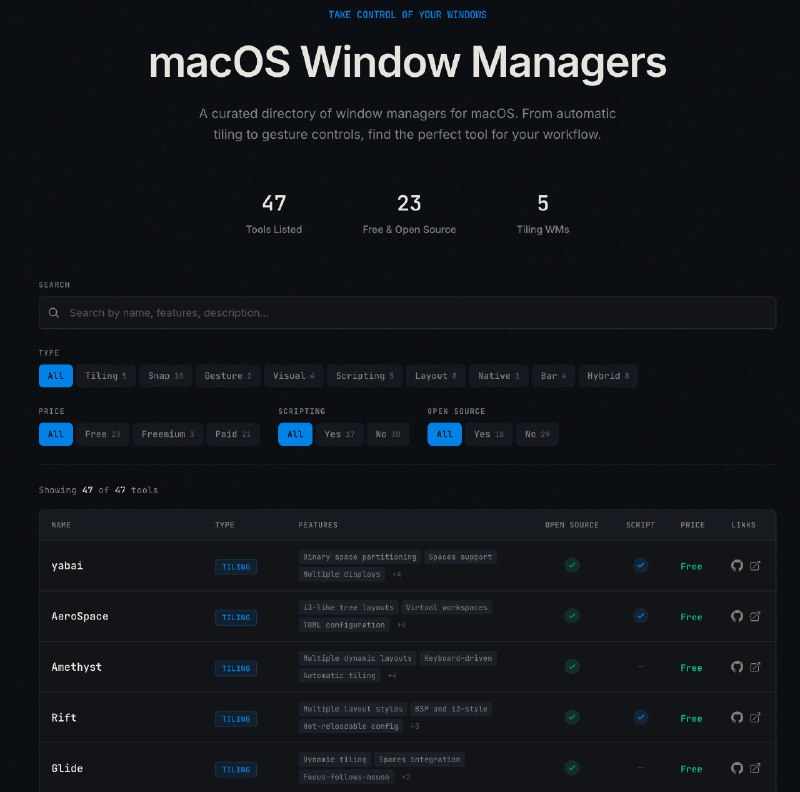Filter type by Layout
The width and height of the screenshot is (800, 792).
coord(435,376)
